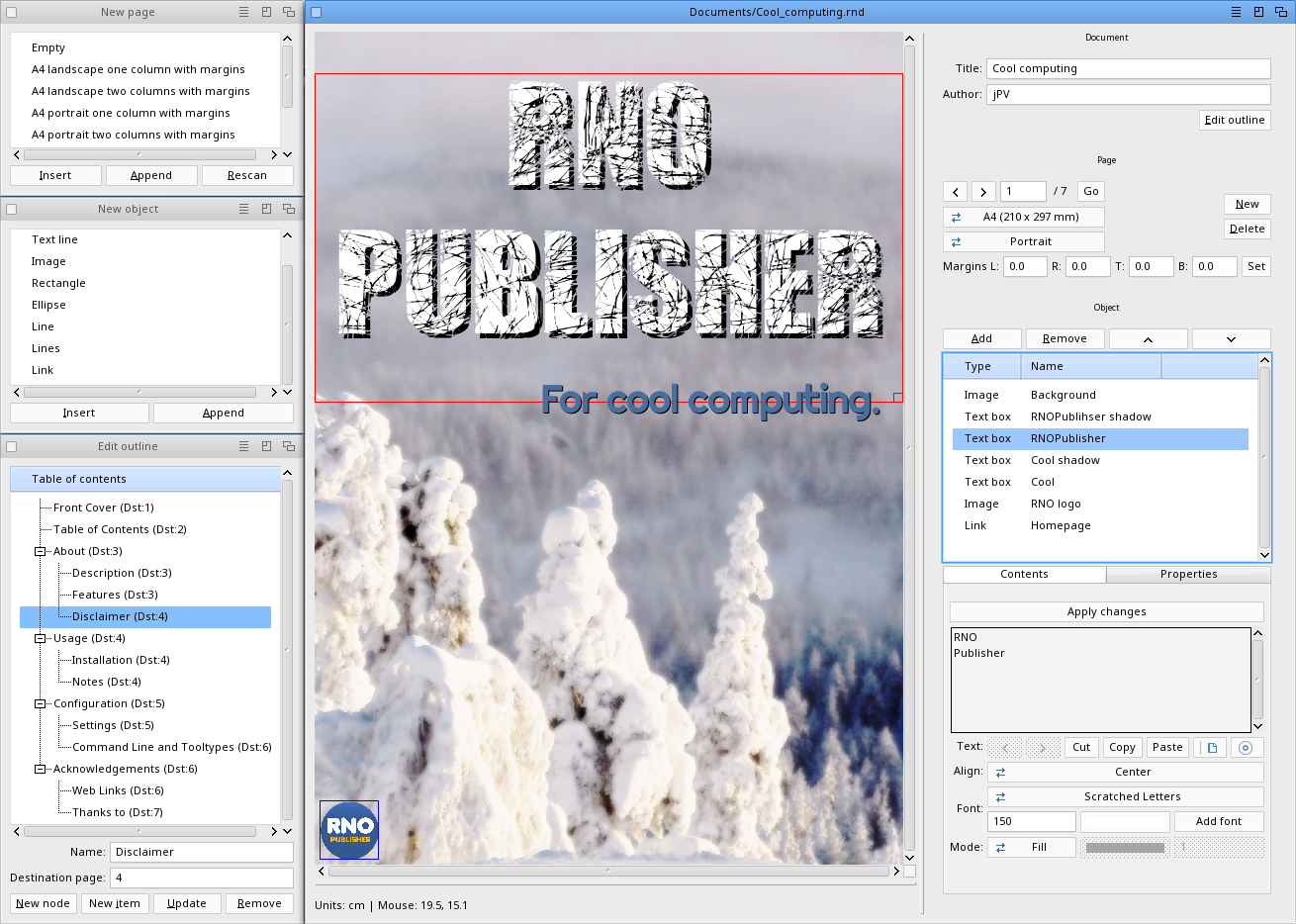The width and height of the screenshot is (1296, 924).
Task: Open the Scratched Letters font dropdown
Action: coord(1125,797)
